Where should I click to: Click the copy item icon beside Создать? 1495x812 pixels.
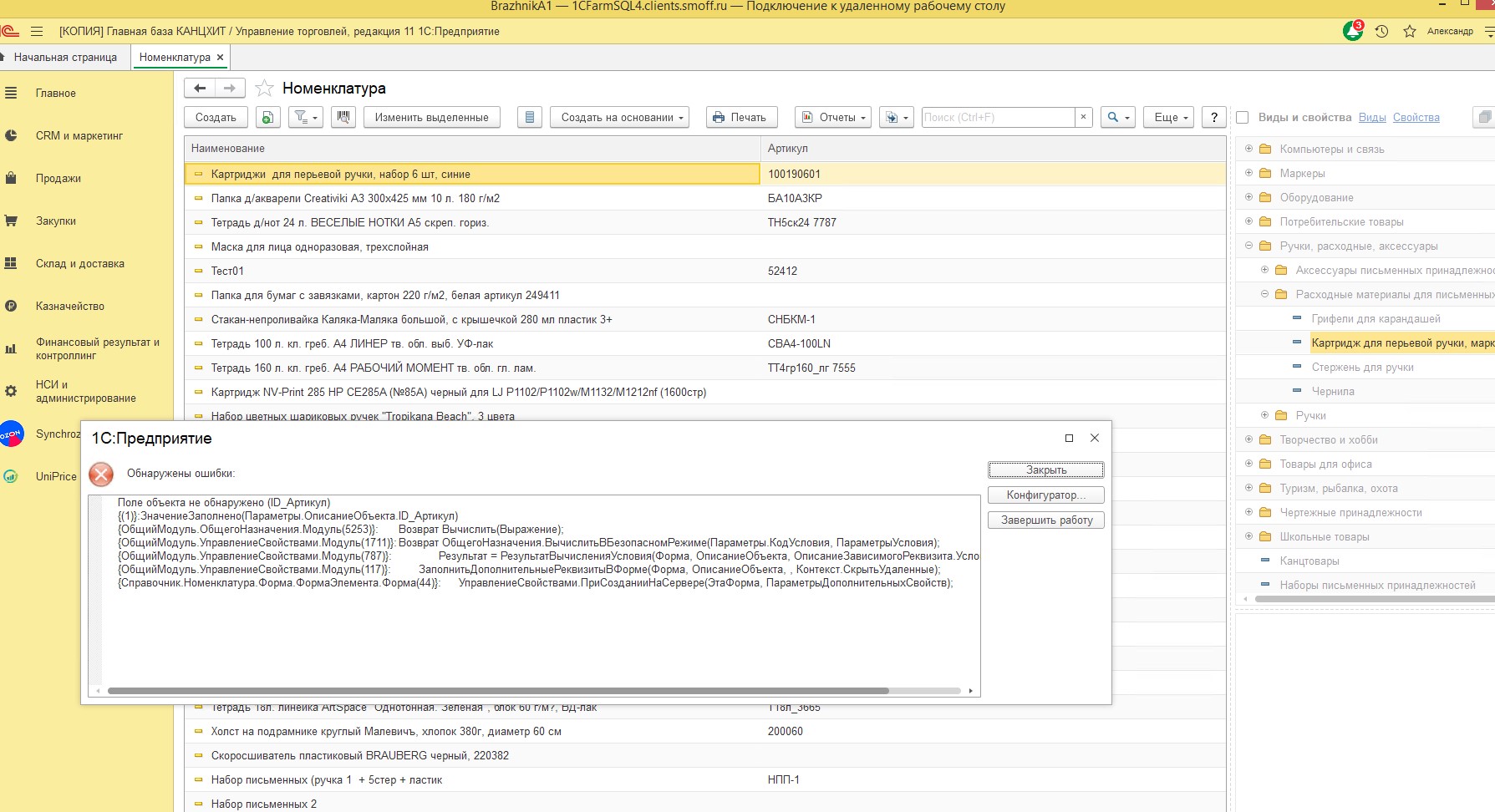267,117
